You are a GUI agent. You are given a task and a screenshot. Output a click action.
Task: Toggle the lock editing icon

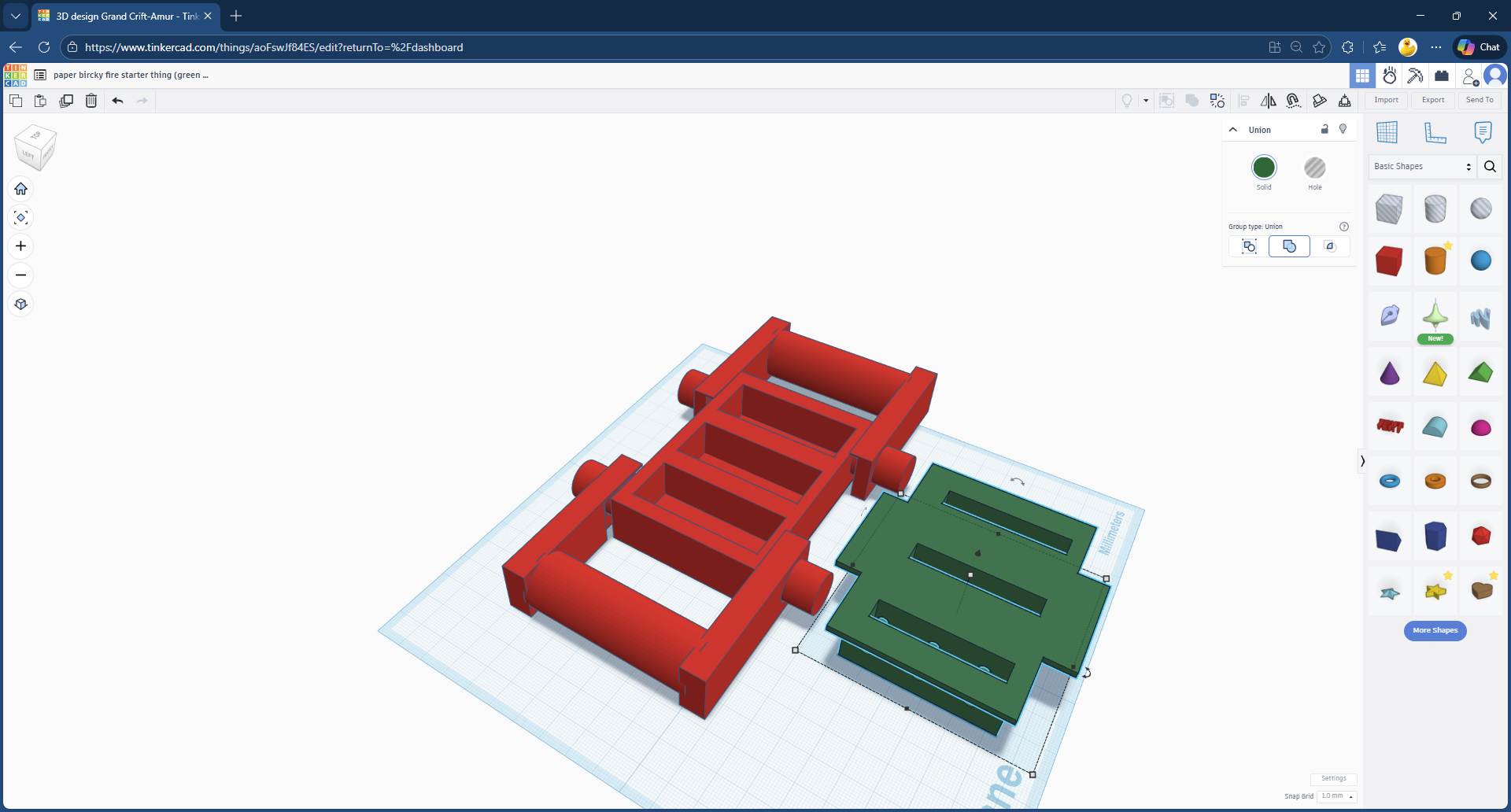(1324, 129)
